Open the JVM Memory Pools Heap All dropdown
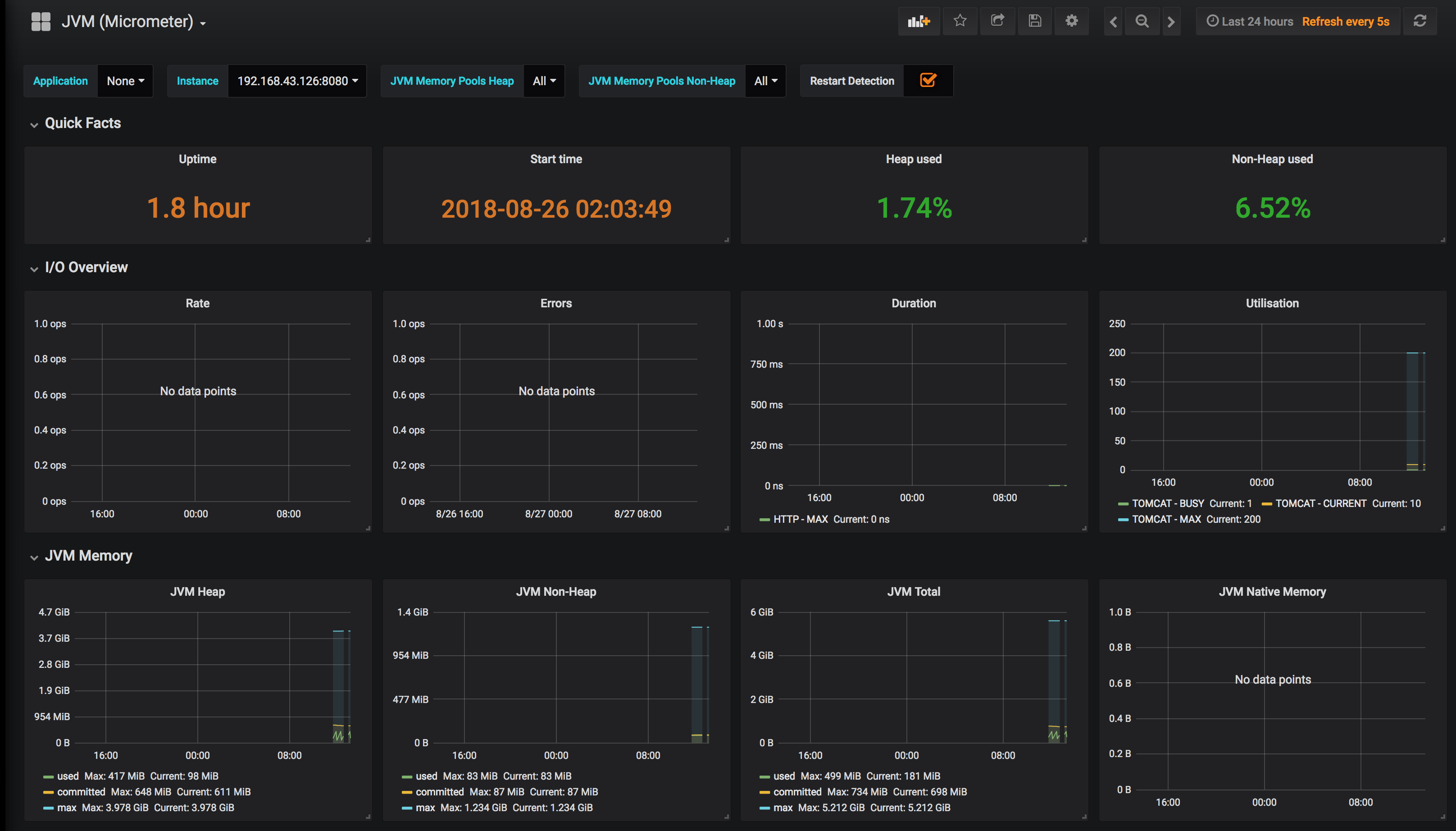The height and width of the screenshot is (831, 1456). pyautogui.click(x=543, y=81)
